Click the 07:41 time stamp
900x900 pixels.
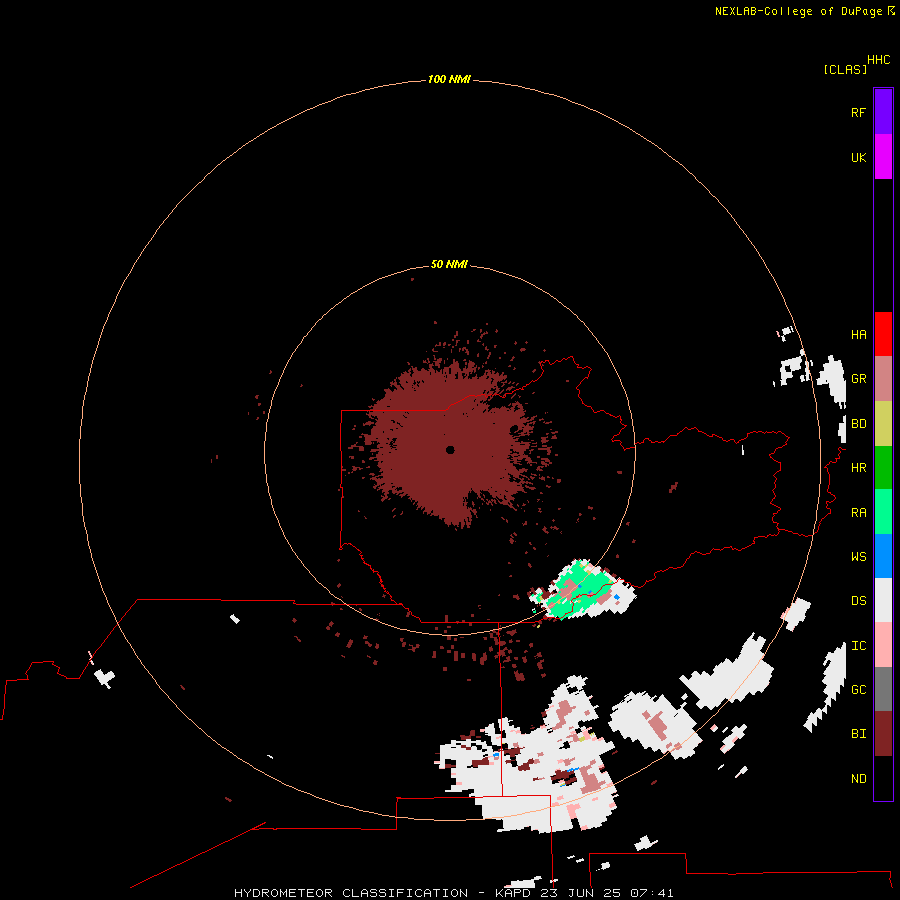point(652,893)
